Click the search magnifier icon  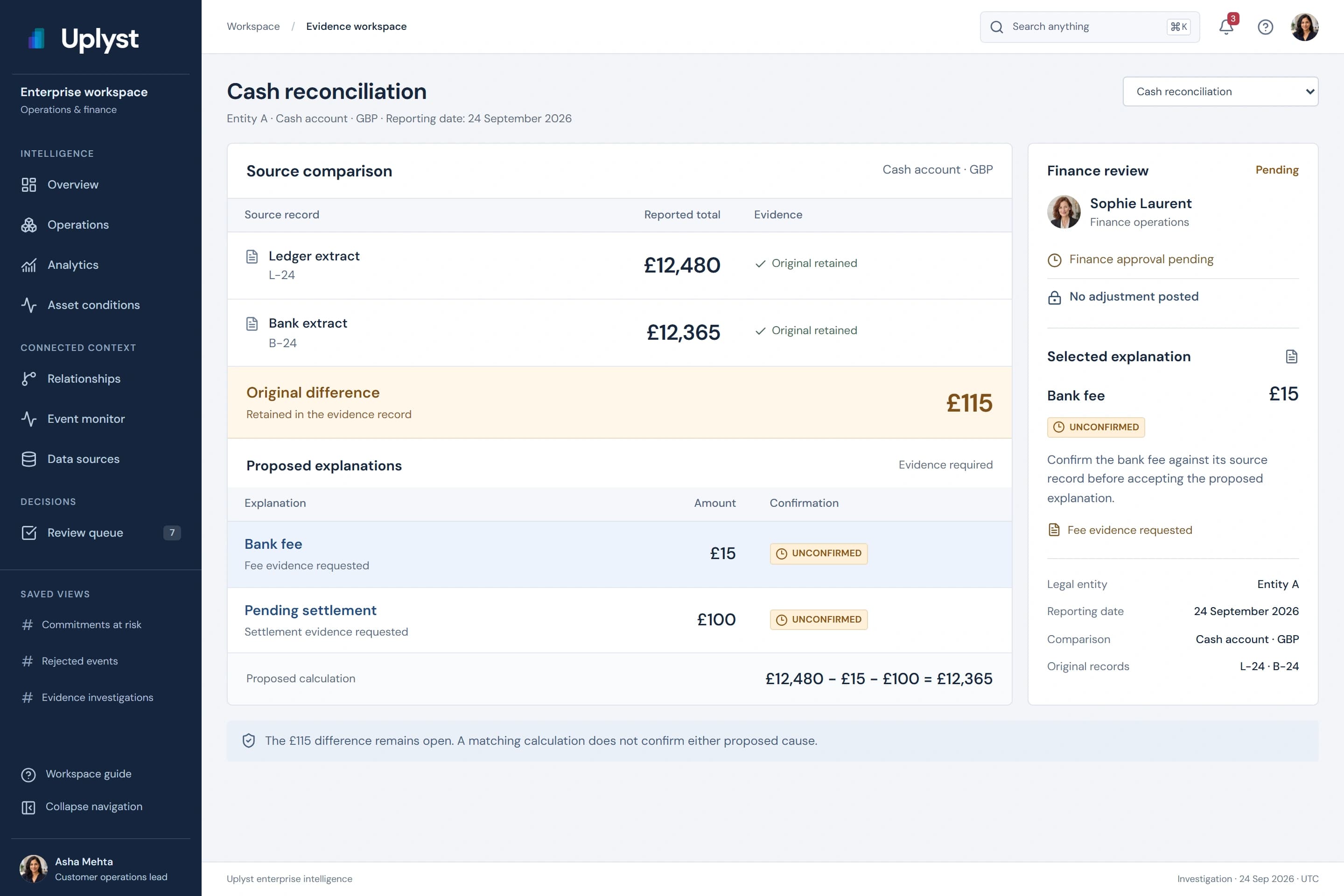click(997, 27)
